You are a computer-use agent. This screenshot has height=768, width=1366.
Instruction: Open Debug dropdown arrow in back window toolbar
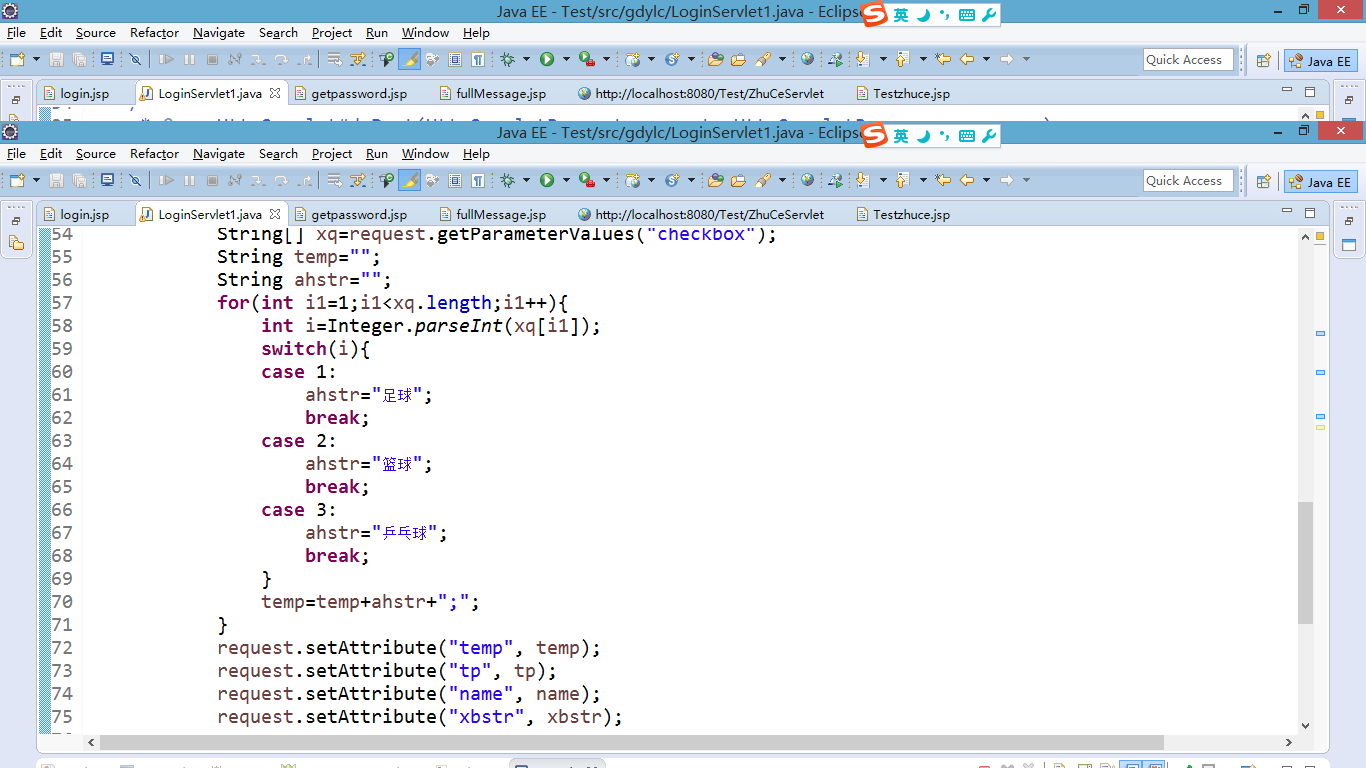(x=526, y=59)
